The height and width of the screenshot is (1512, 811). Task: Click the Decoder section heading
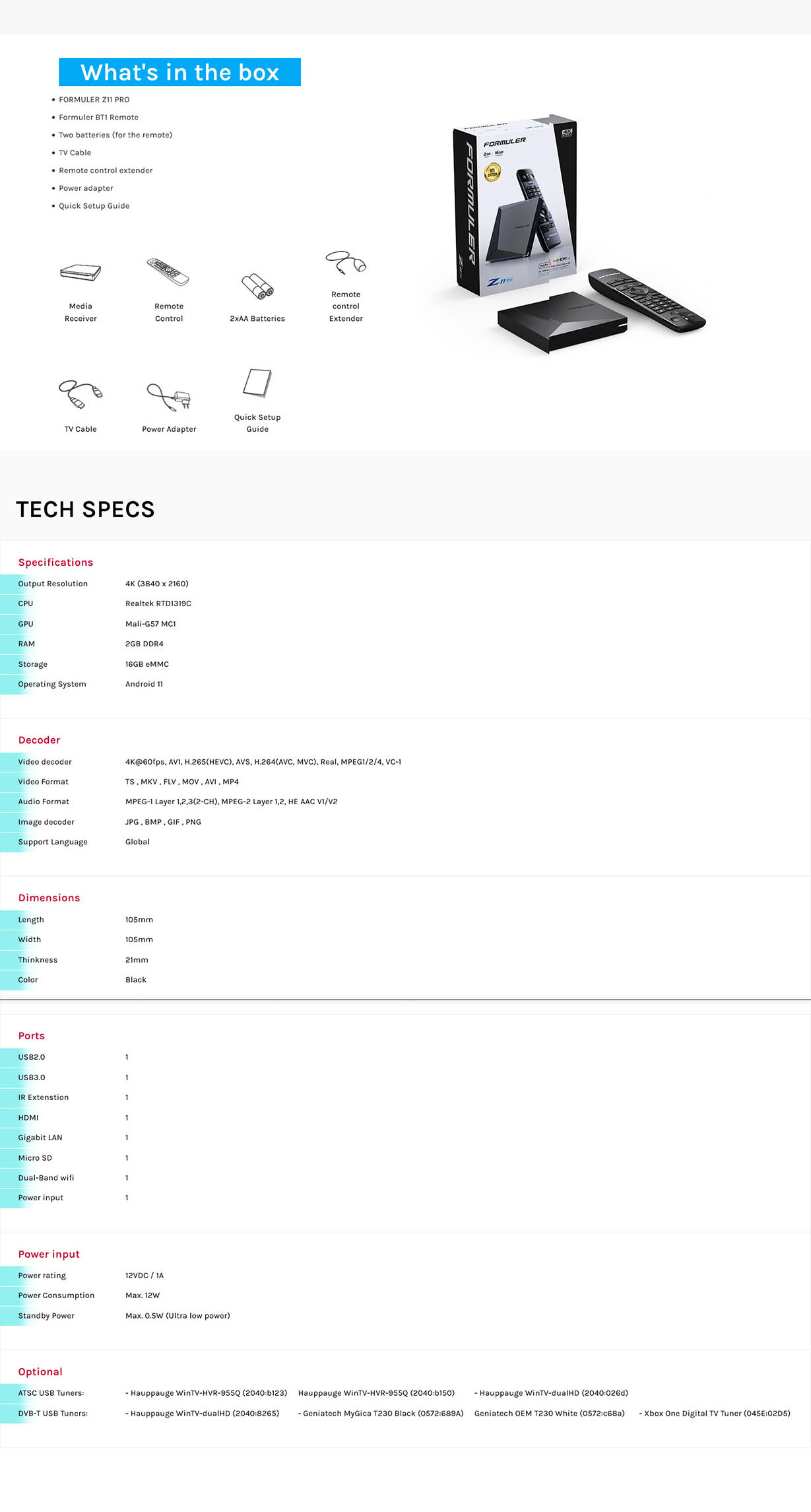click(x=39, y=740)
